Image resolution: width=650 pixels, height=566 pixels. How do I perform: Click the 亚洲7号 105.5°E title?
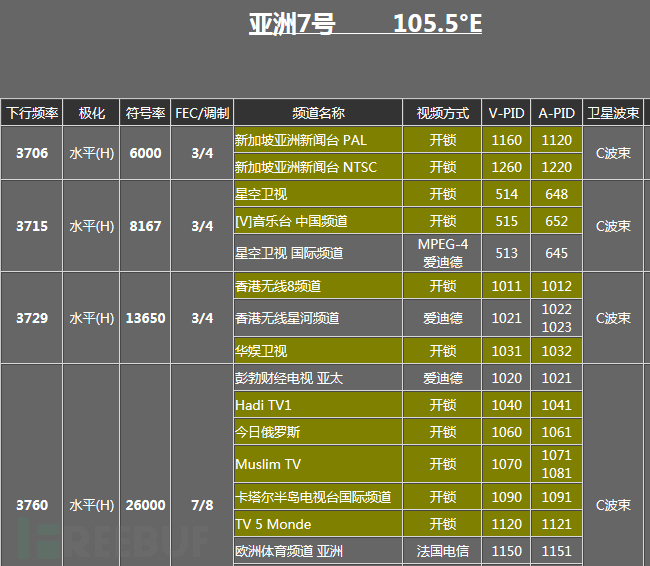click(365, 24)
